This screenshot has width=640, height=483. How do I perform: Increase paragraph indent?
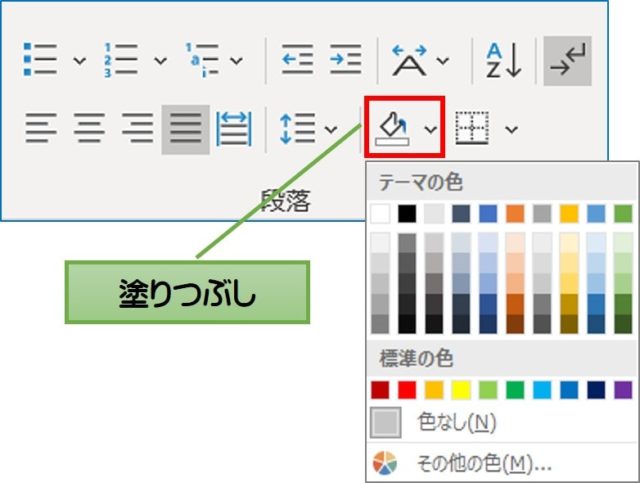(x=346, y=60)
